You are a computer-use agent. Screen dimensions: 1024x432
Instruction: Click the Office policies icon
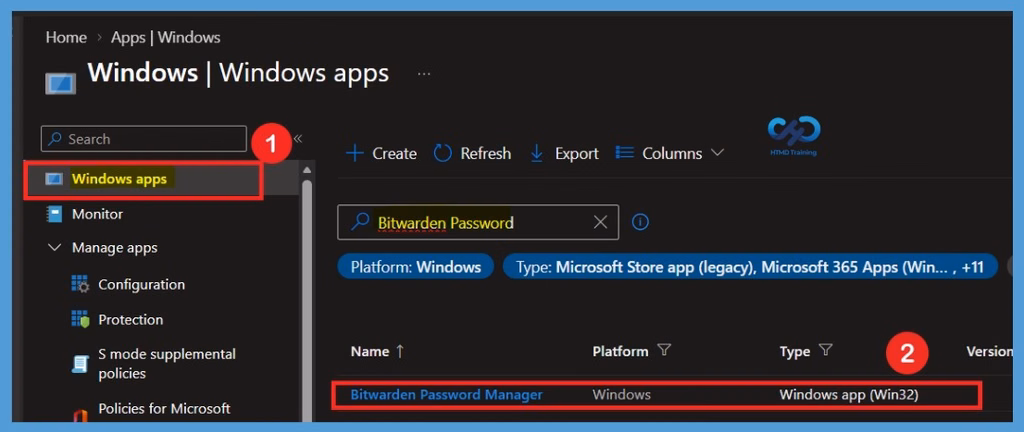[x=80, y=414]
